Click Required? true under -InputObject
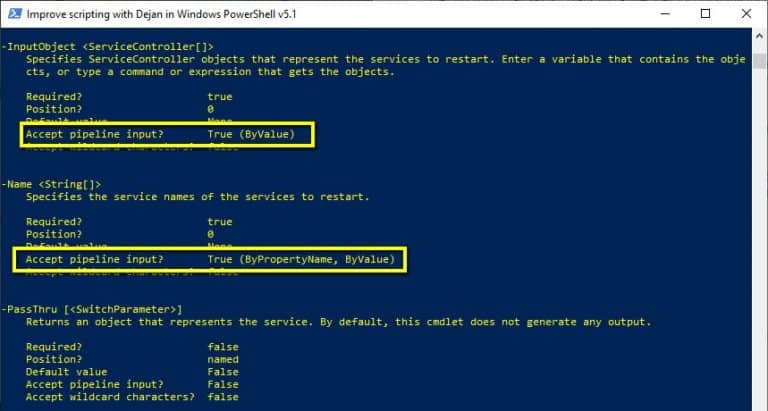Image resolution: width=768 pixels, height=411 pixels. coord(129,97)
